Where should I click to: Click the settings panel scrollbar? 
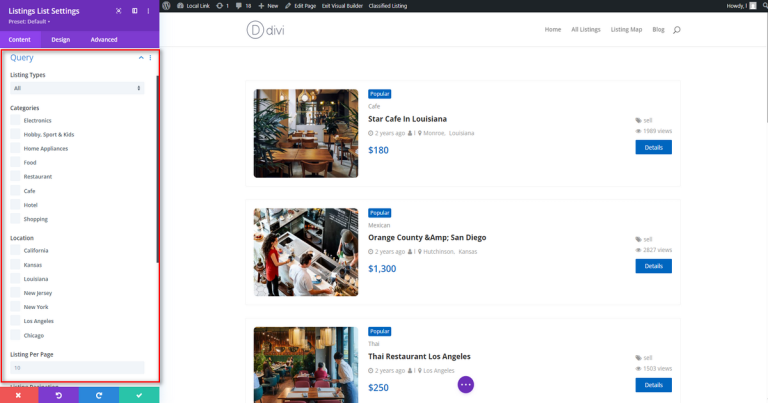pos(157,169)
